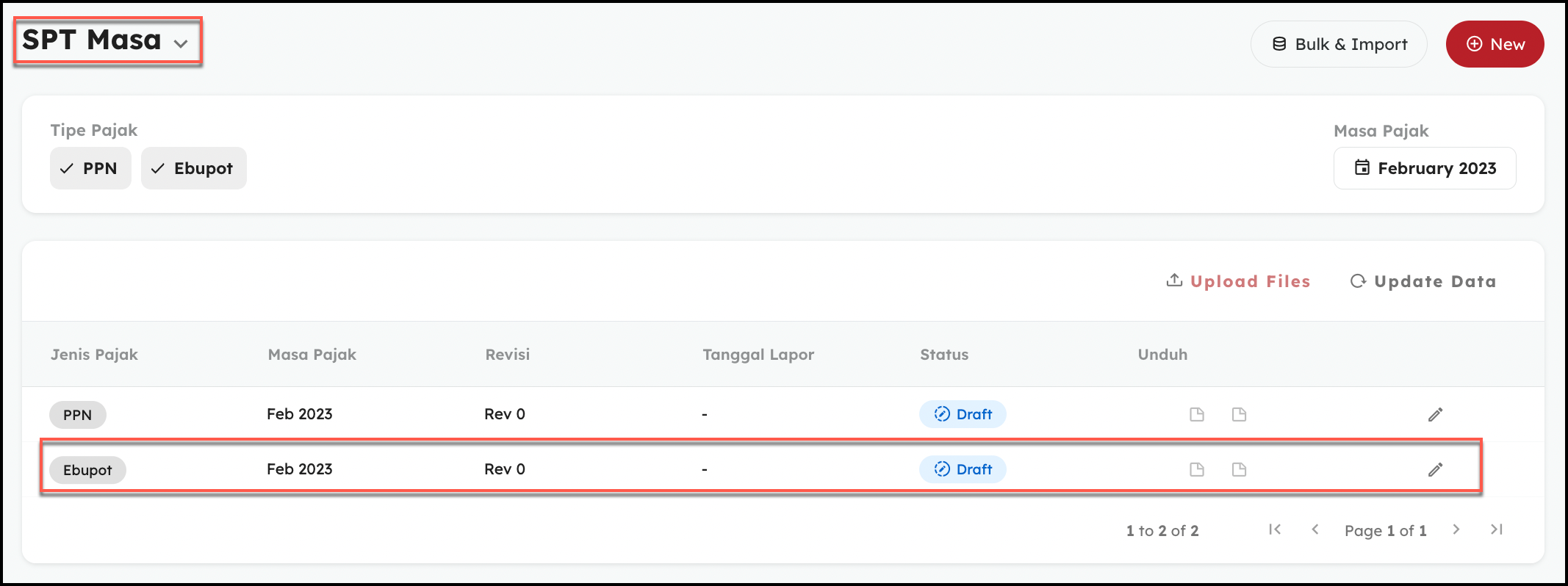Viewport: 1568px width, 586px height.
Task: Go to previous page chevron
Action: point(1315,529)
